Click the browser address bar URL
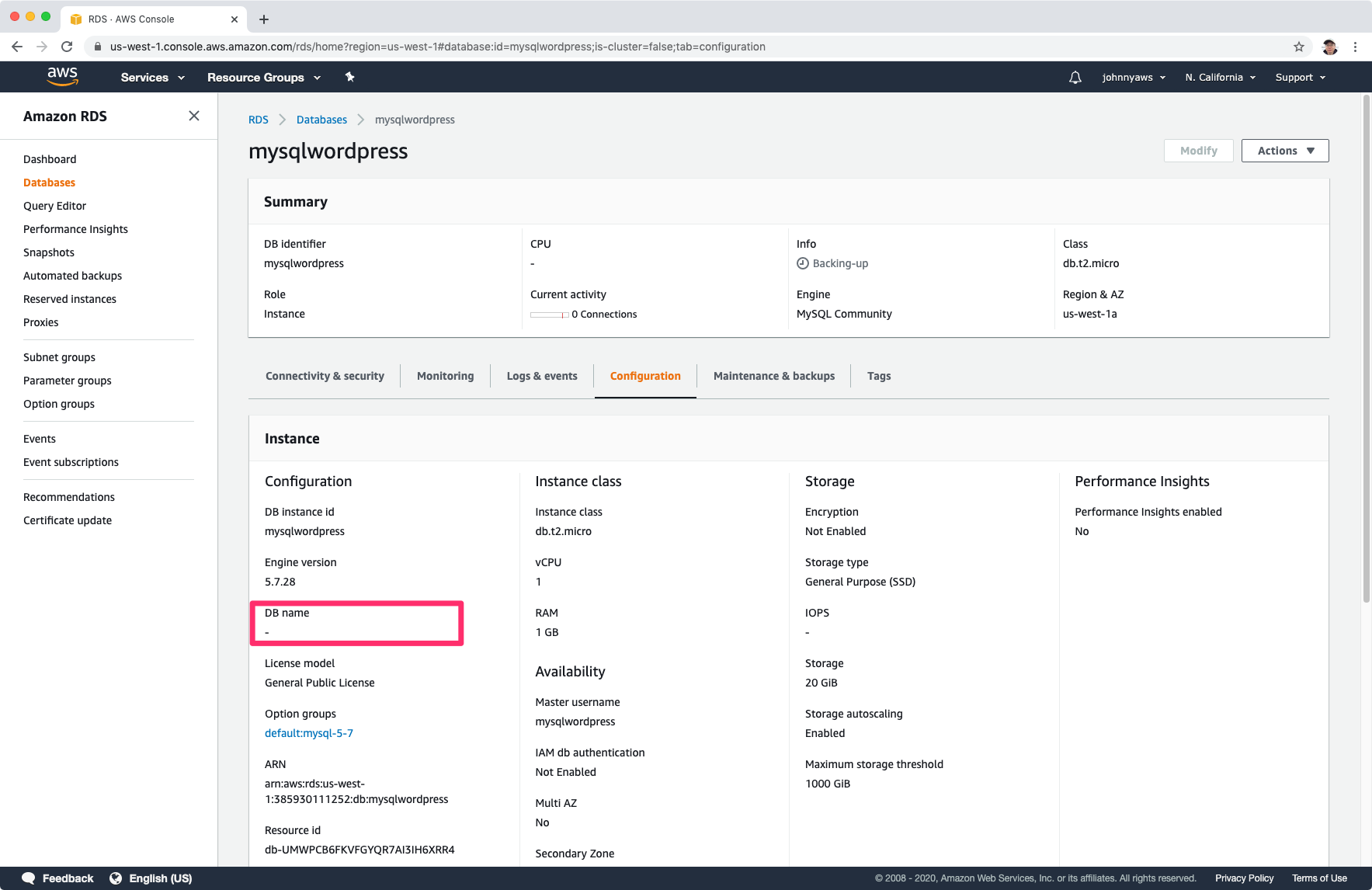 (438, 47)
